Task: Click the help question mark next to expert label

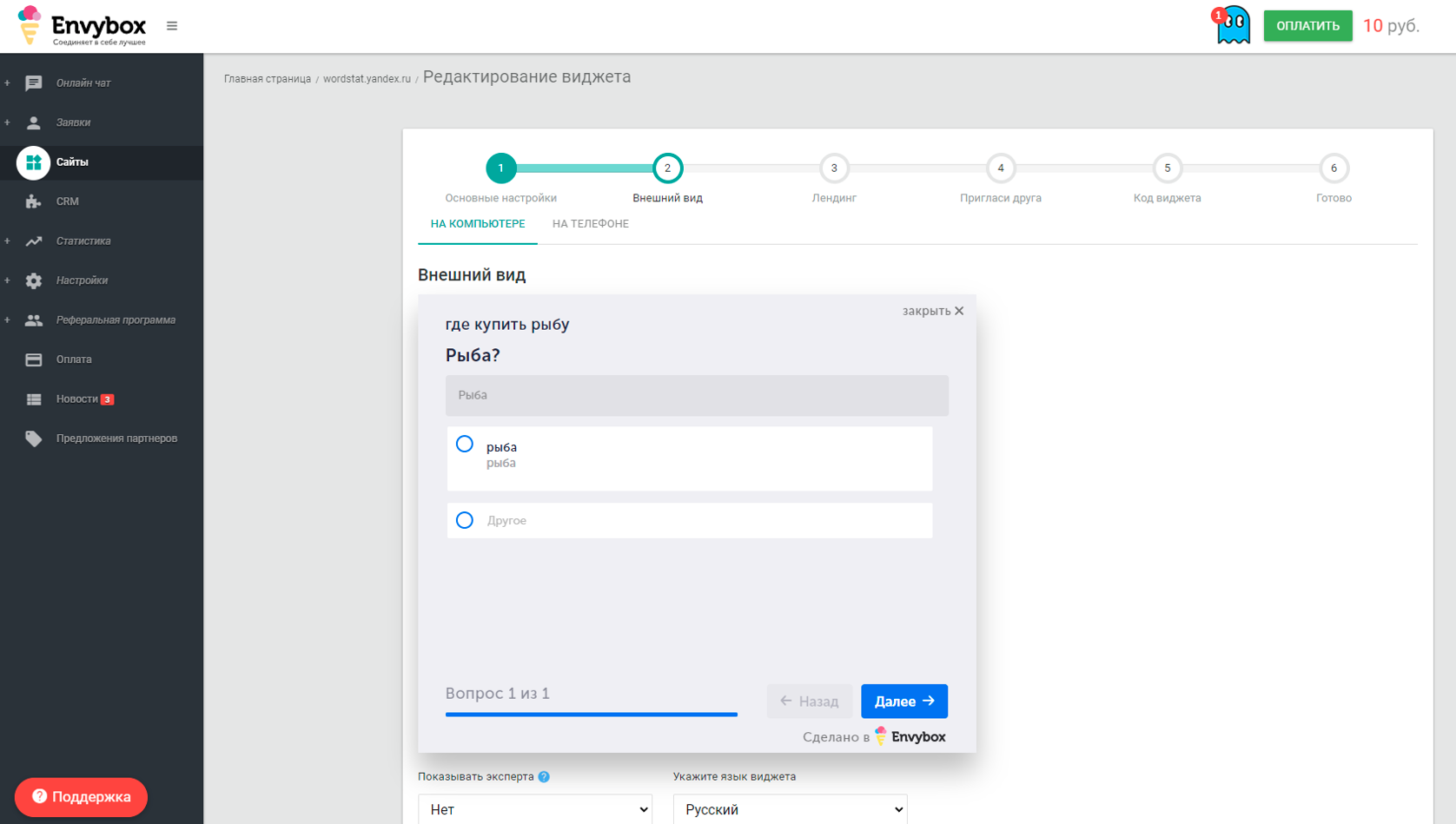Action: pyautogui.click(x=544, y=777)
